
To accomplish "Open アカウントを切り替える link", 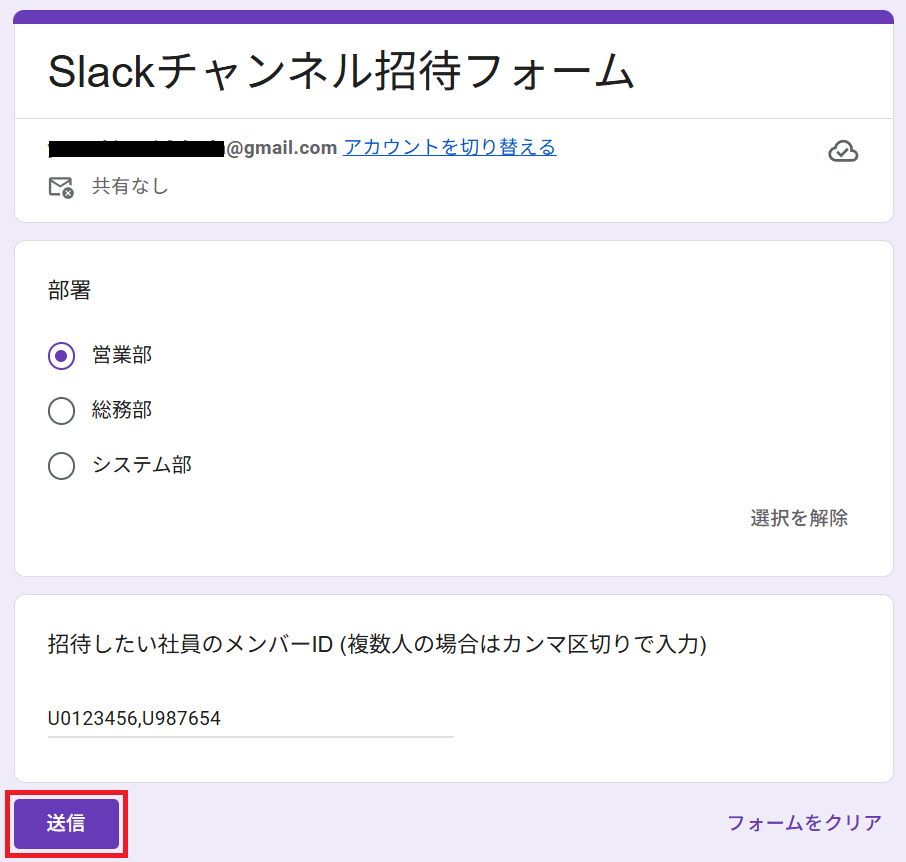I will 450,147.
